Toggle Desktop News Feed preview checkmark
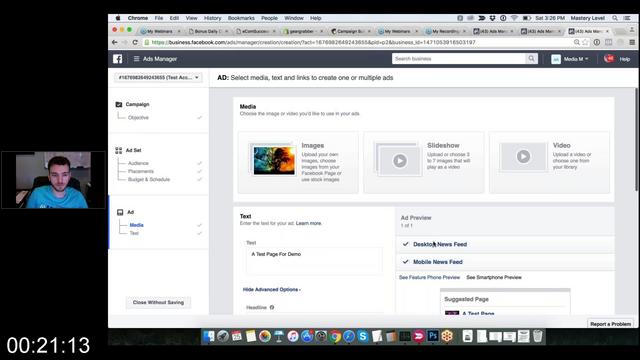The width and height of the screenshot is (640, 360). [x=405, y=244]
